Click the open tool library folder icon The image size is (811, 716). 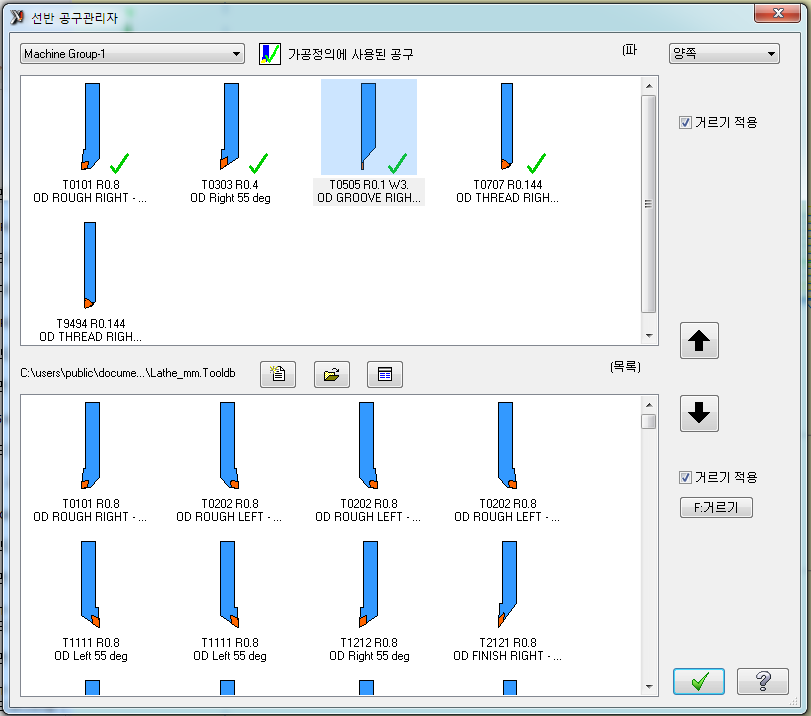[332, 374]
